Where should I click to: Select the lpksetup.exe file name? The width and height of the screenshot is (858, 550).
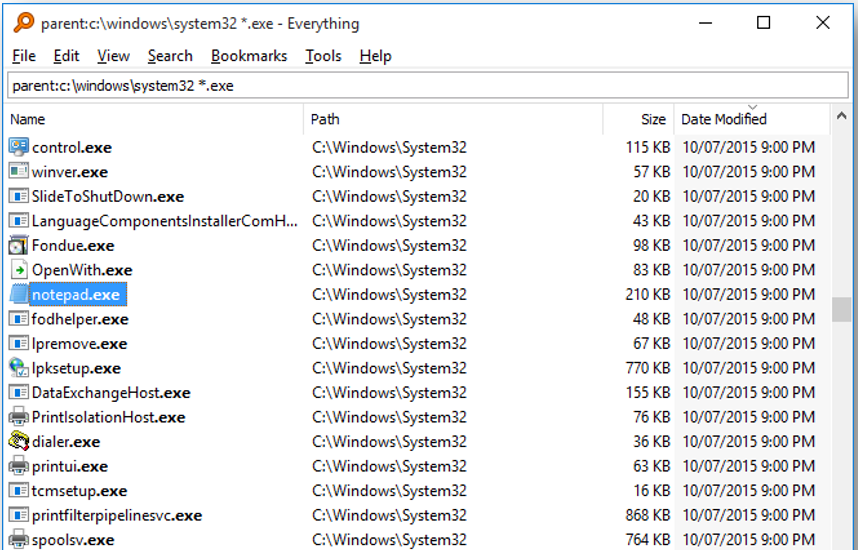point(76,368)
